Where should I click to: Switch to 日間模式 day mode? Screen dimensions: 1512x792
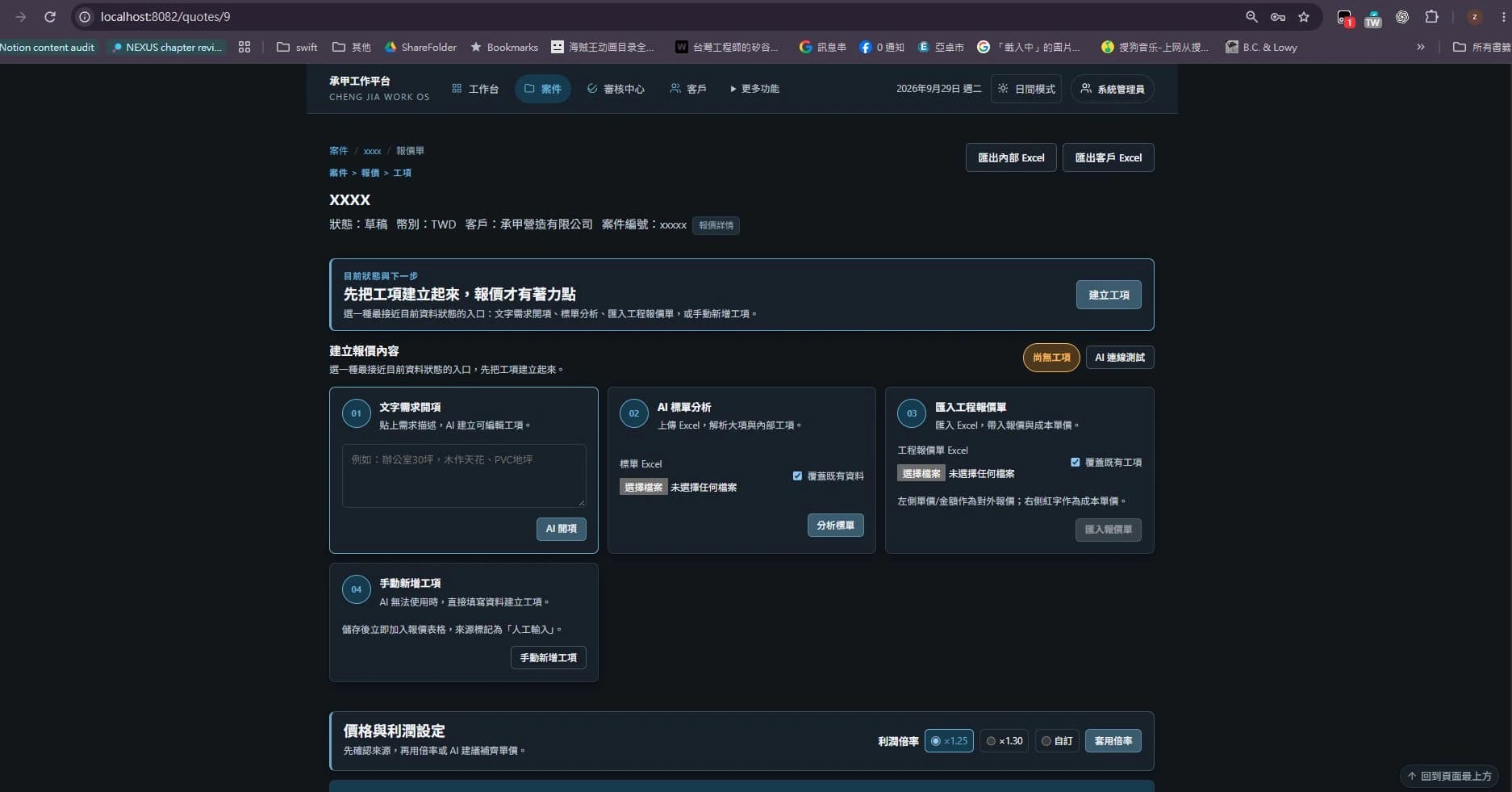pyautogui.click(x=1026, y=89)
